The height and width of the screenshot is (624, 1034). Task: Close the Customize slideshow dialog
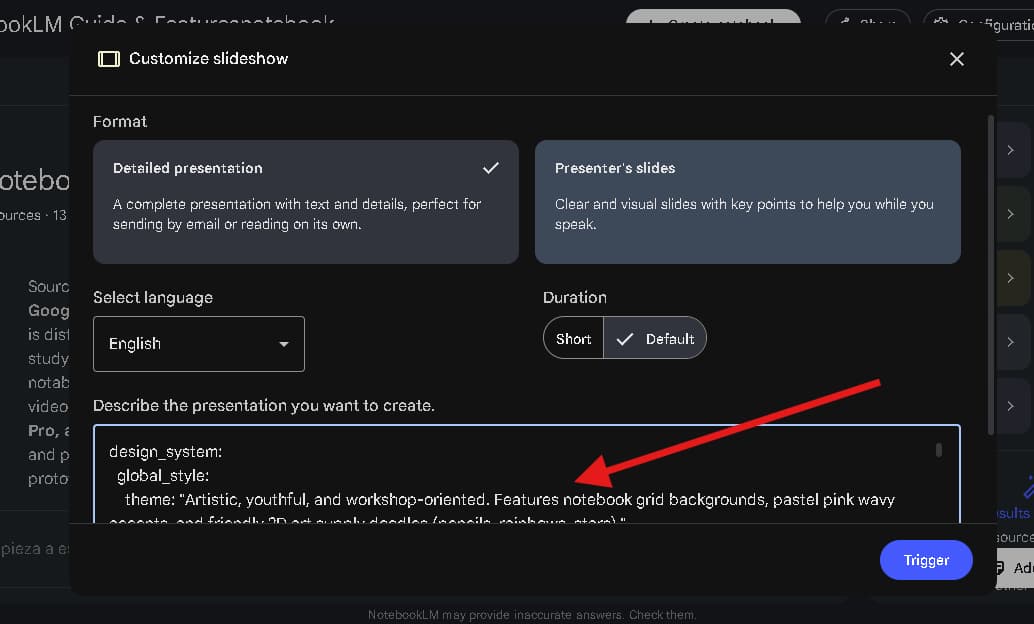click(957, 59)
